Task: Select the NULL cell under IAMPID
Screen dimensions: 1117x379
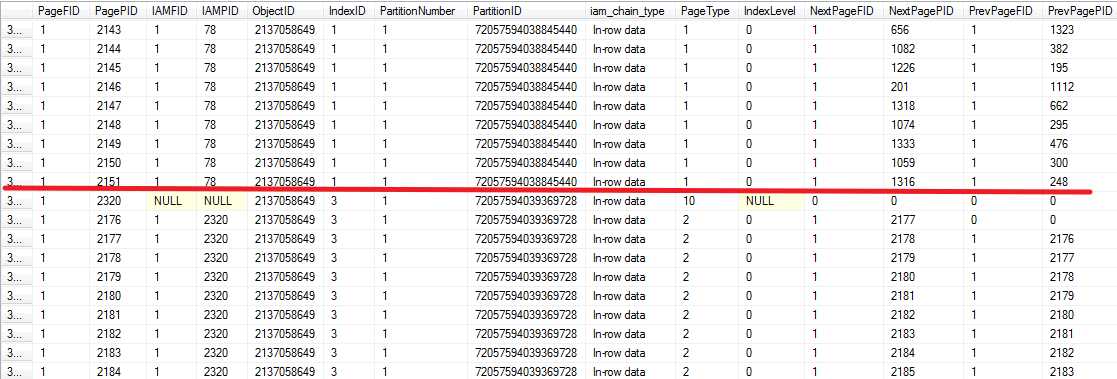Action: tap(222, 201)
